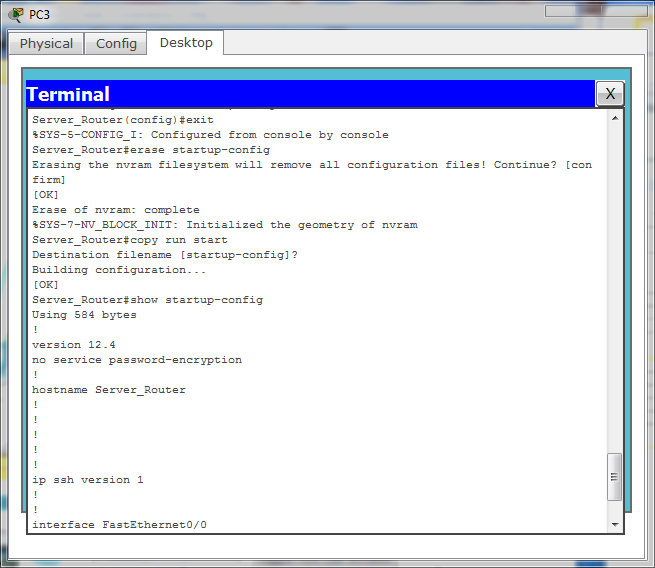Click the 'no service password-encryption' line
This screenshot has width=655, height=568.
pyautogui.click(x=137, y=360)
